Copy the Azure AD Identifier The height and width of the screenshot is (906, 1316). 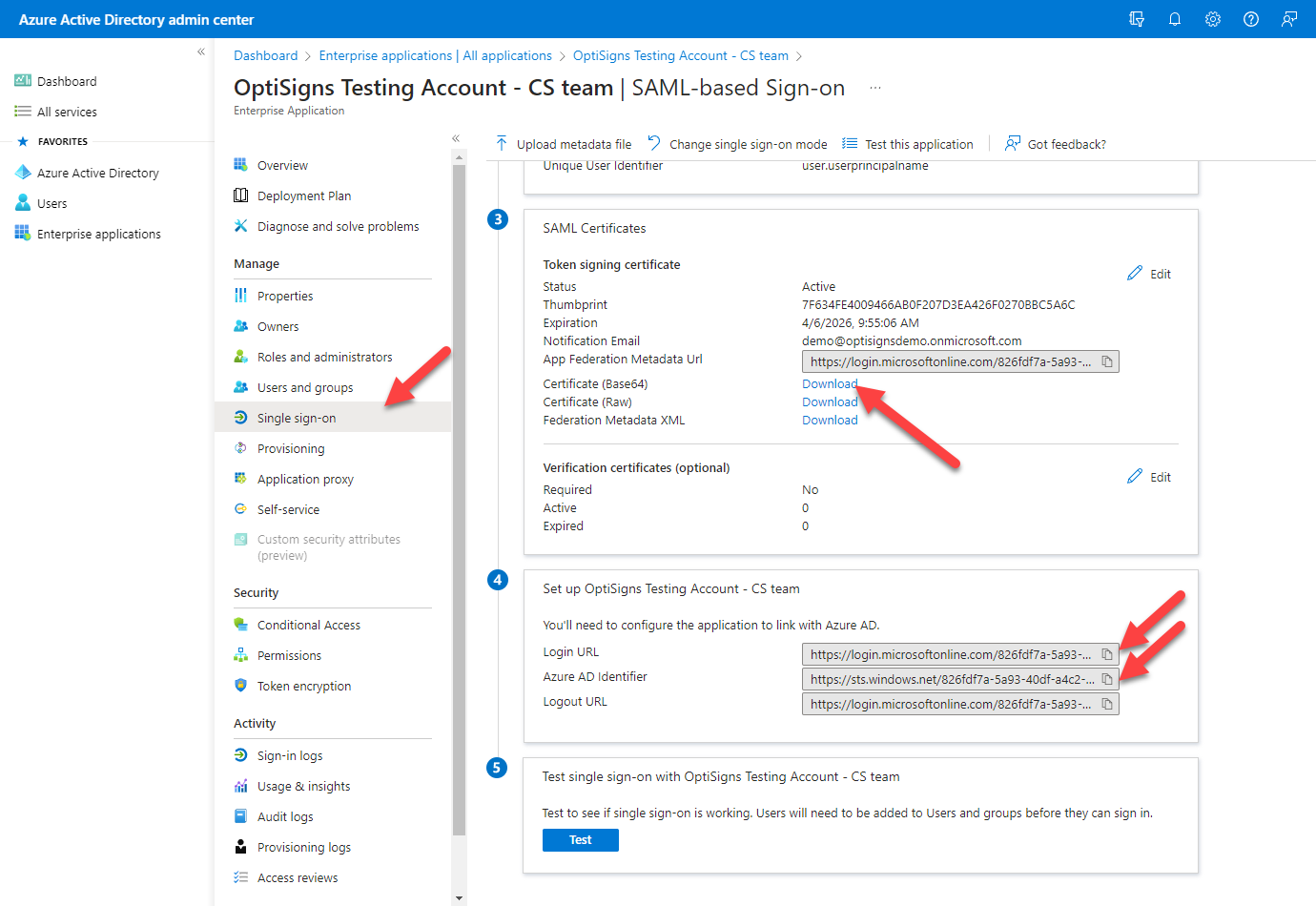(x=1107, y=679)
